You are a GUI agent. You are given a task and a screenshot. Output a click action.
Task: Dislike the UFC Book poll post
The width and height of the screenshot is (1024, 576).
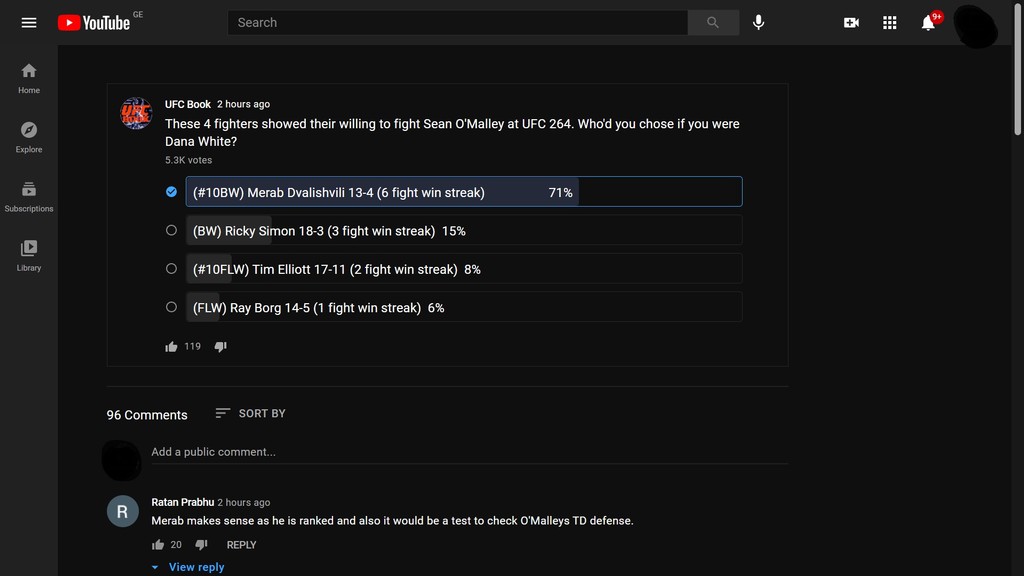(221, 347)
